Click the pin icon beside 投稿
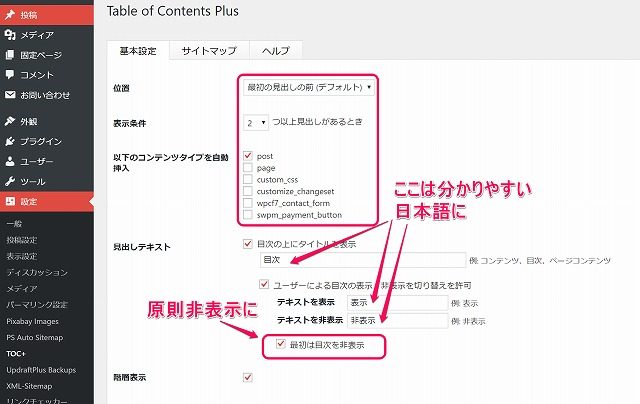The width and height of the screenshot is (640, 404). tap(10, 15)
